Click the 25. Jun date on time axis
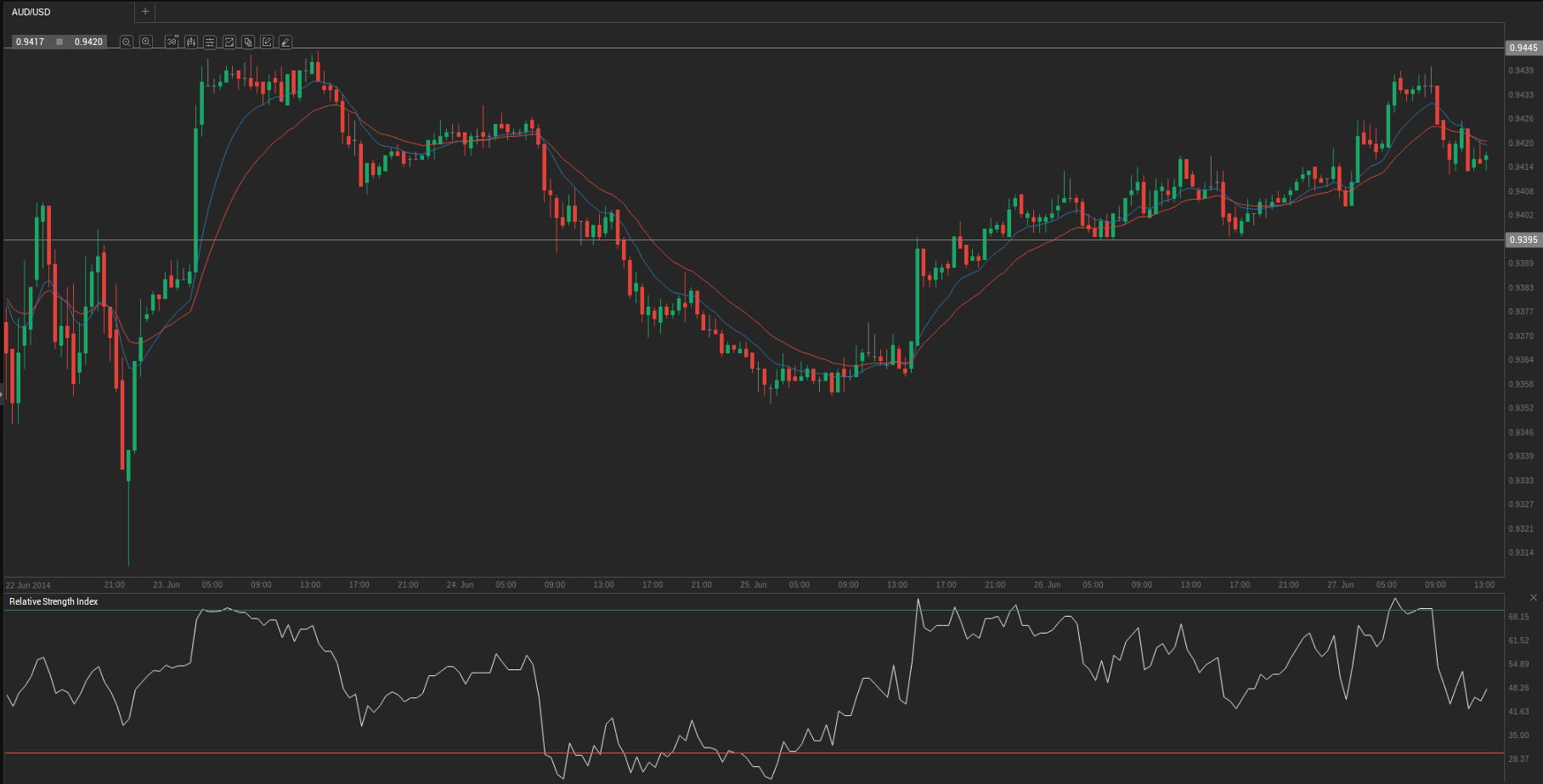Viewport: 1543px width, 784px height. pyautogui.click(x=753, y=584)
